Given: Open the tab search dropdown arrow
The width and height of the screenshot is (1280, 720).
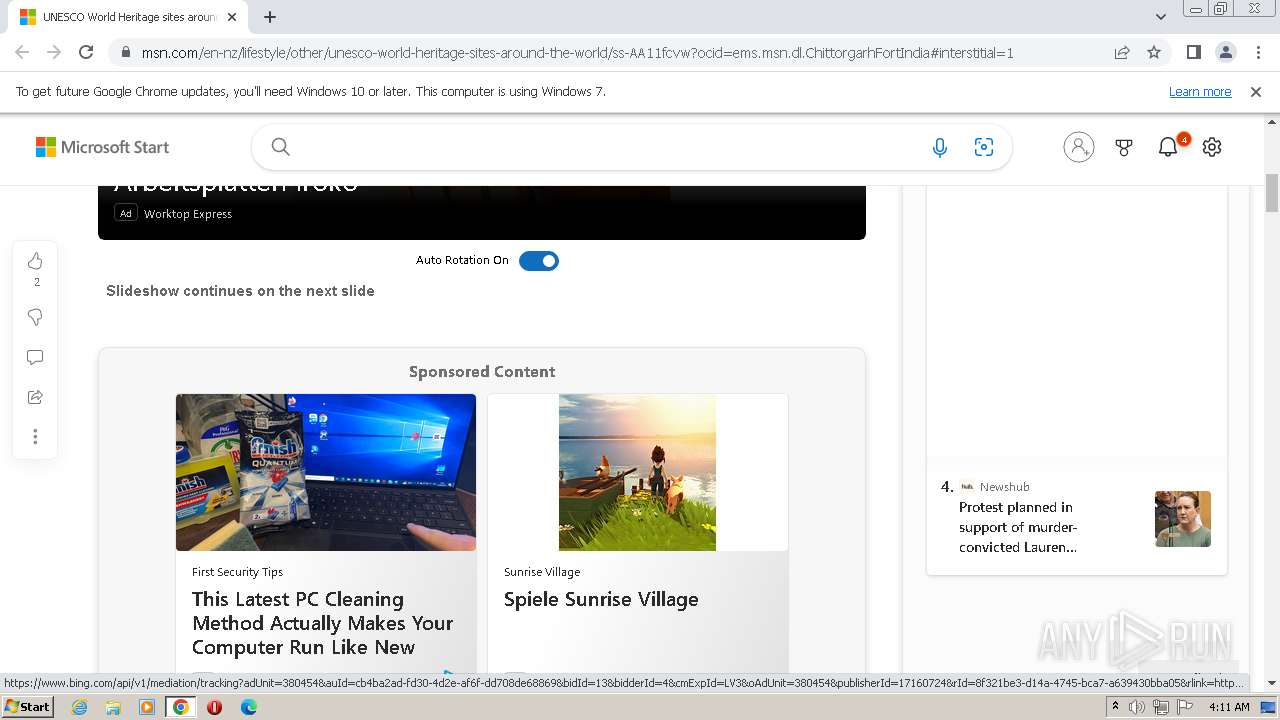Looking at the screenshot, I should coord(1160,17).
